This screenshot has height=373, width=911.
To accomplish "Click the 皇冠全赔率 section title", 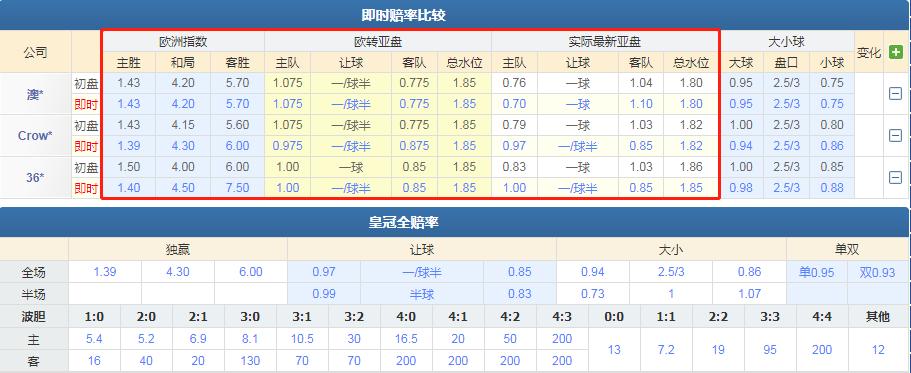I will [403, 223].
